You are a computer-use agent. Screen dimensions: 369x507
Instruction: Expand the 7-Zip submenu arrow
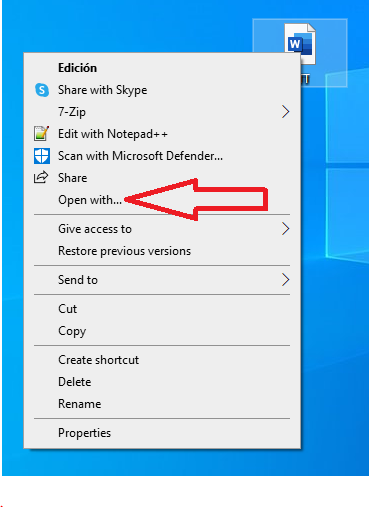285,112
